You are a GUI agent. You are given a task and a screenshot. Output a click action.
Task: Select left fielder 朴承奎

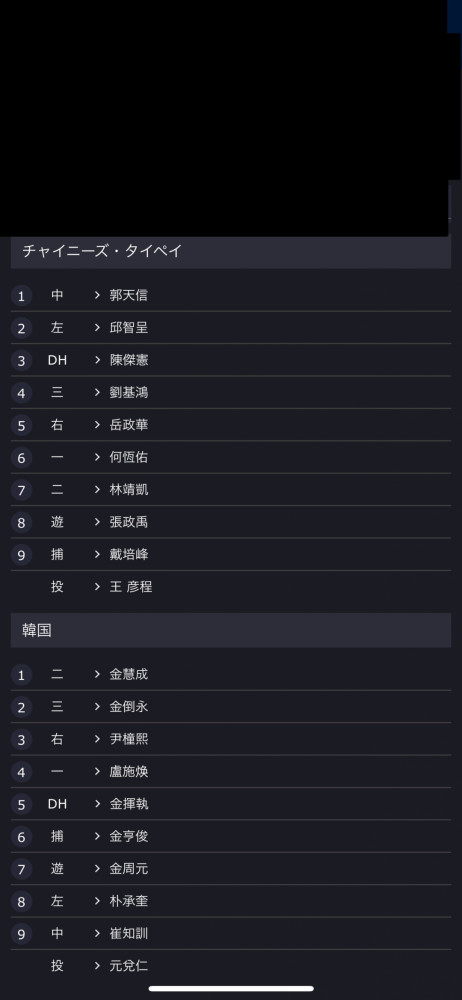[231, 901]
